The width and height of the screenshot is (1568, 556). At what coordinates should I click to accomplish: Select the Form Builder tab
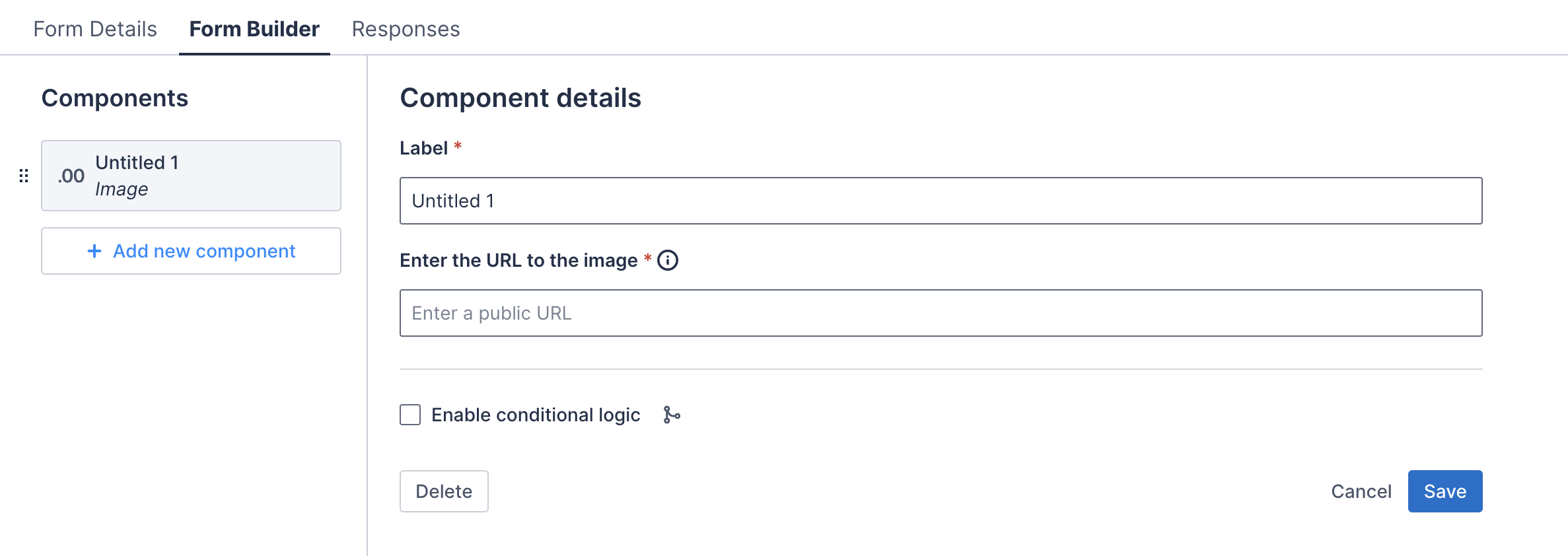254,28
